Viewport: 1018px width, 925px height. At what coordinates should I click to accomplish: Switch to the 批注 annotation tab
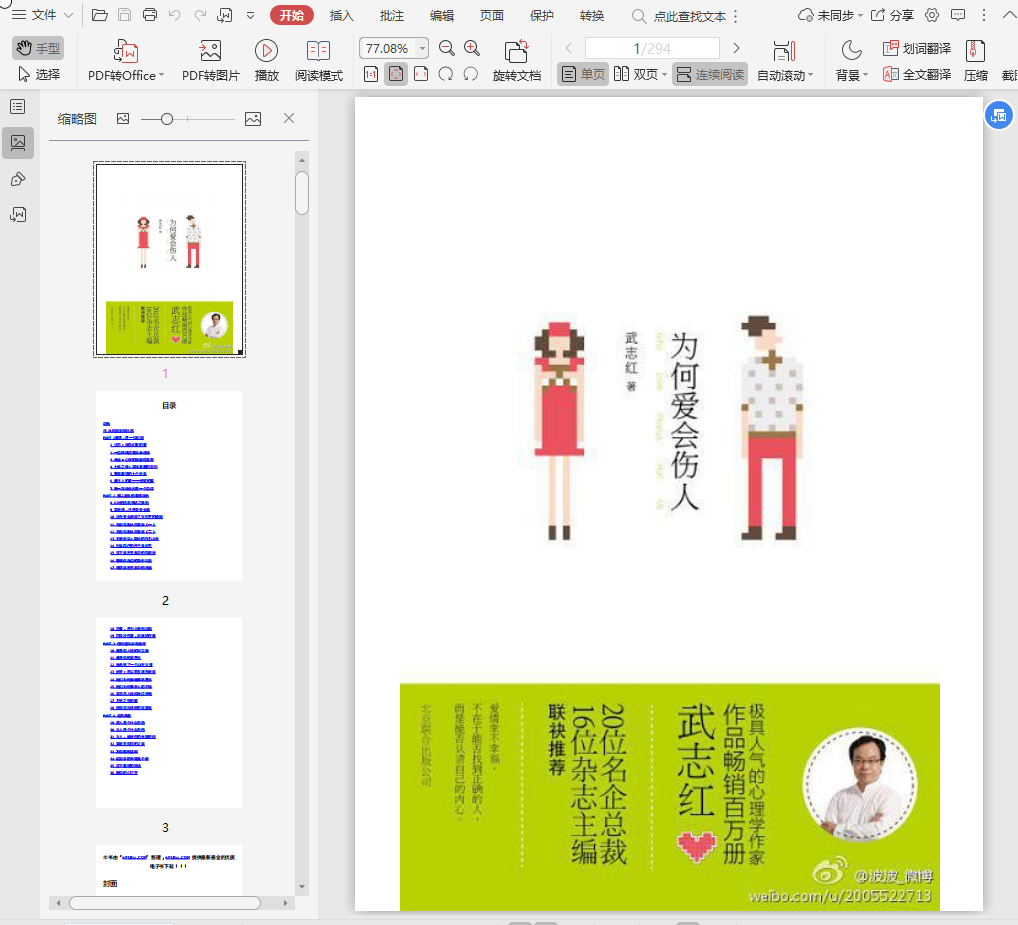pos(392,15)
